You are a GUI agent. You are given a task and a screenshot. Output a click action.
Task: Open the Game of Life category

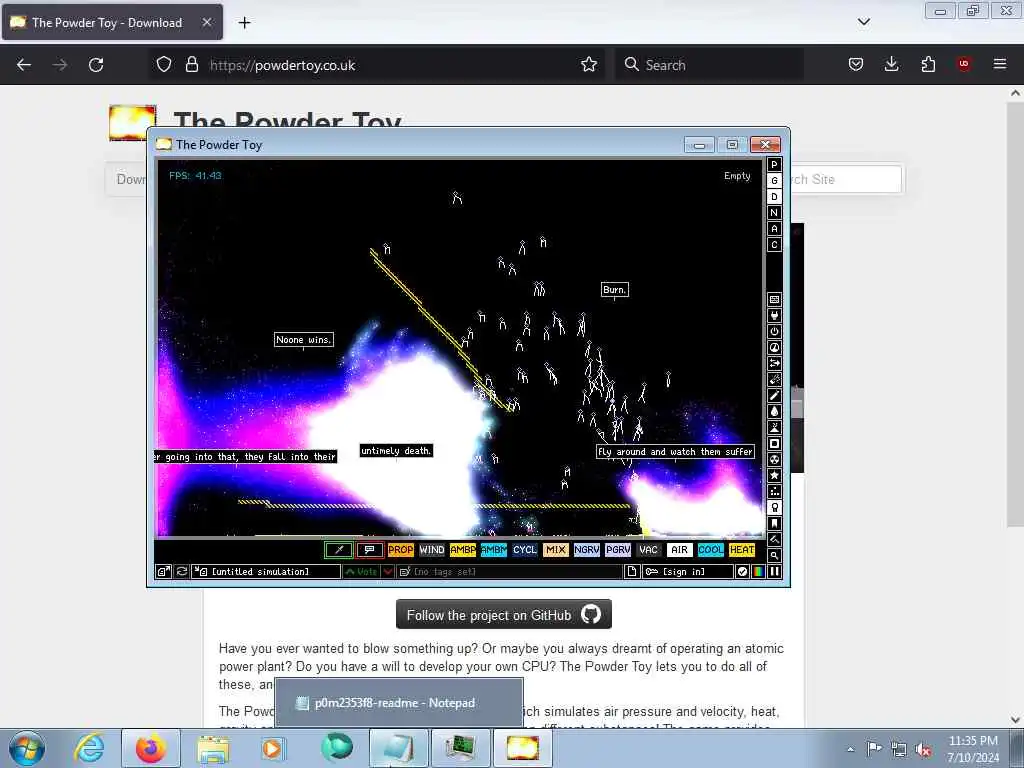775,492
